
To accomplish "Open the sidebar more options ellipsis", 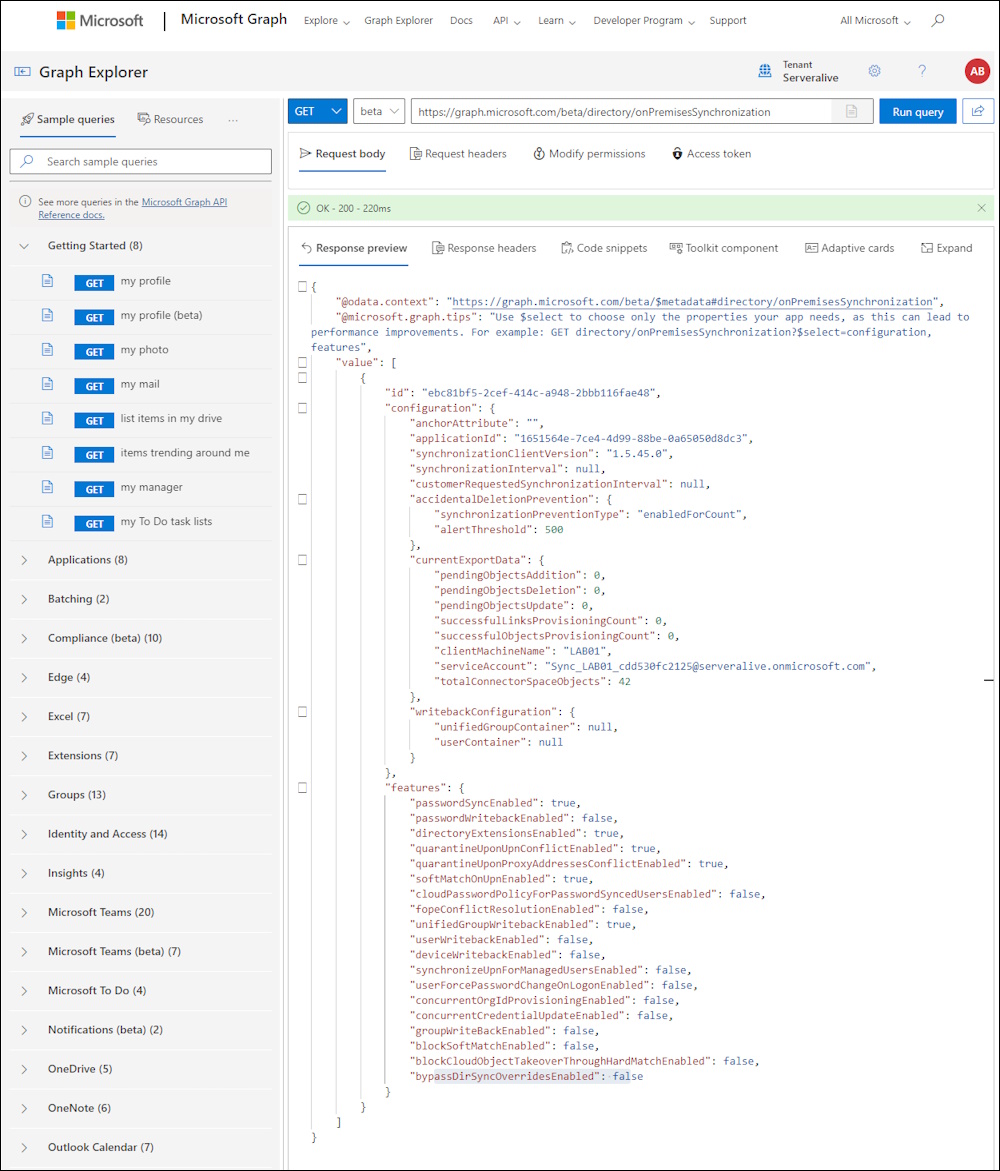I will point(233,119).
